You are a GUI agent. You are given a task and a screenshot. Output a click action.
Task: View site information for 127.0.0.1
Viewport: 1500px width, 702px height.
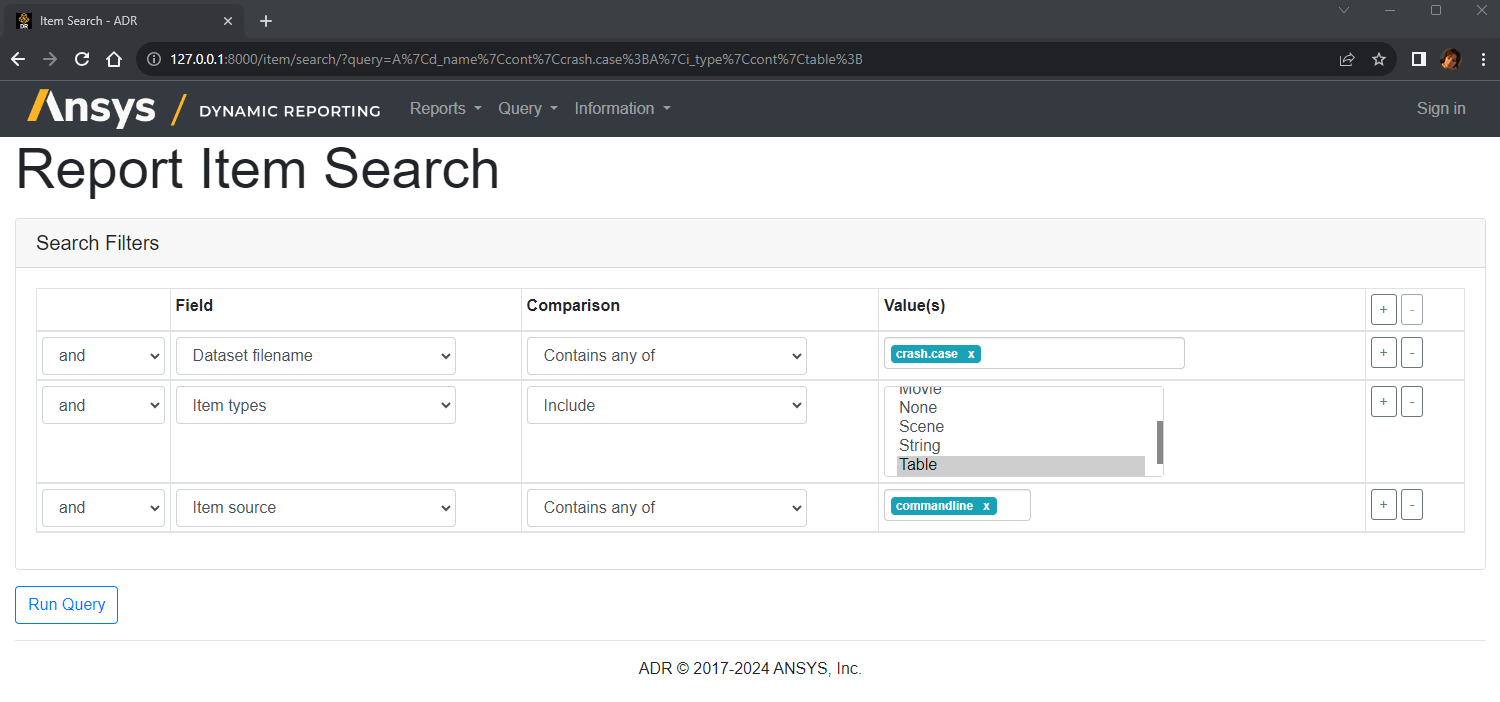[x=154, y=59]
